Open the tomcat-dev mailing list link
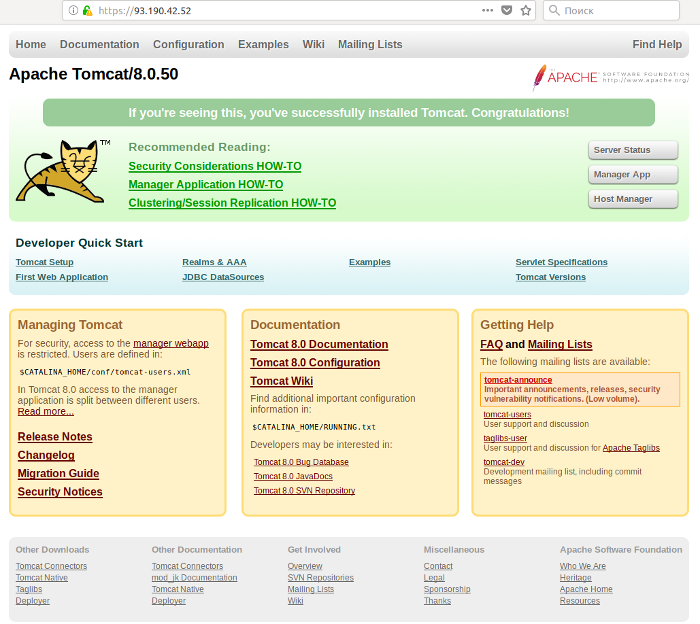Screen dimensions: 700x624 [504, 462]
